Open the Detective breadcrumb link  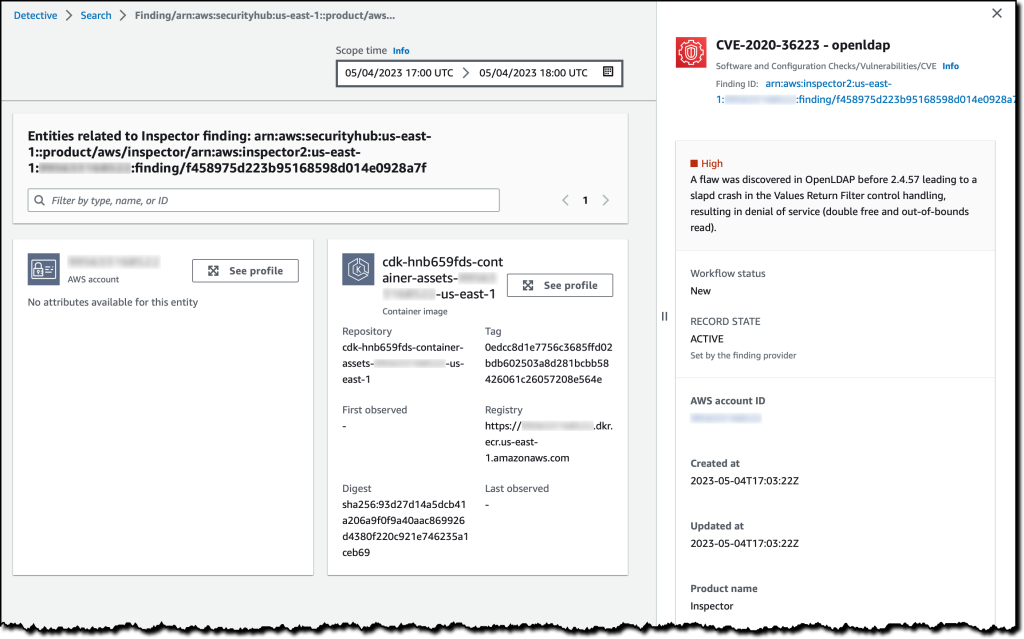click(35, 15)
